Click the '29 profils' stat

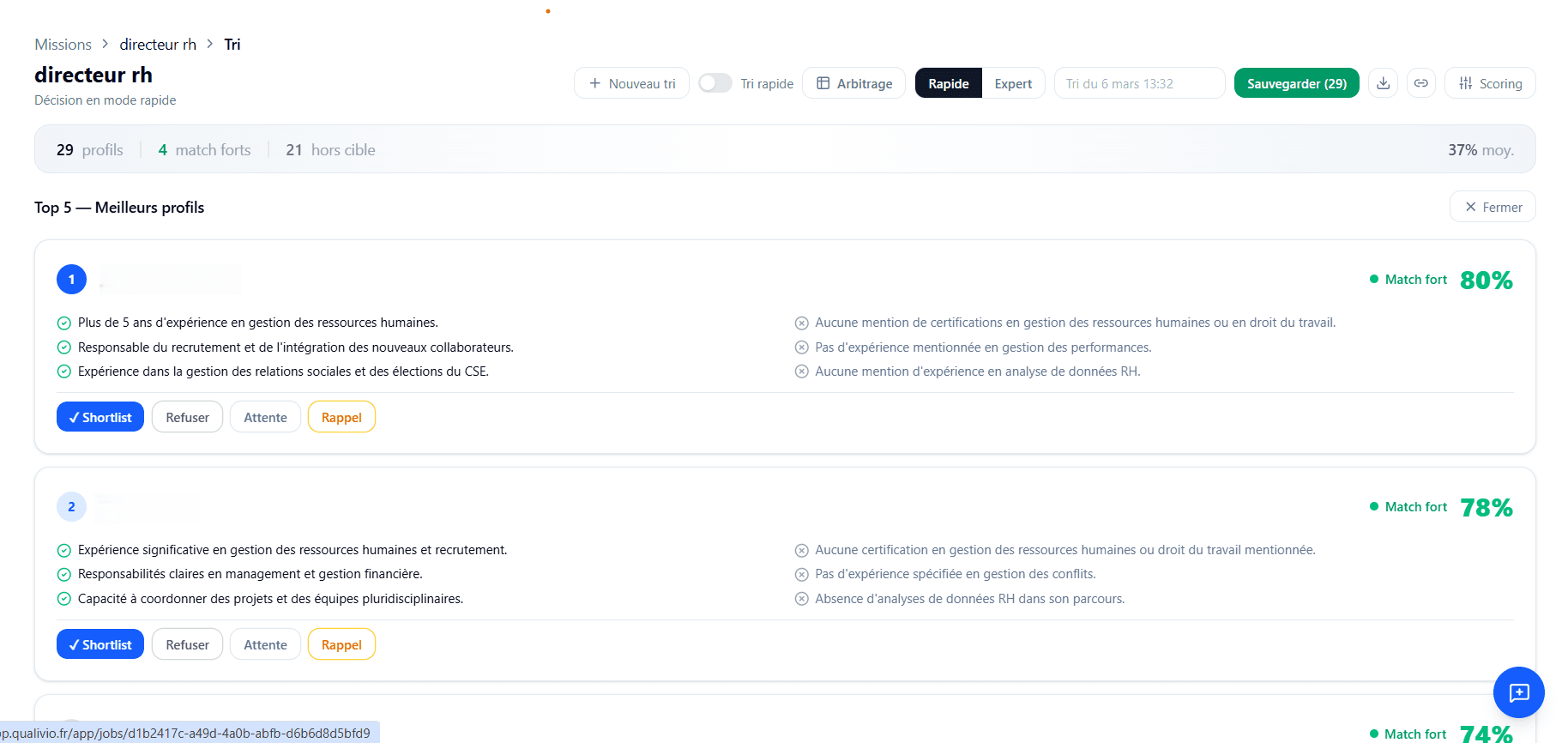90,149
